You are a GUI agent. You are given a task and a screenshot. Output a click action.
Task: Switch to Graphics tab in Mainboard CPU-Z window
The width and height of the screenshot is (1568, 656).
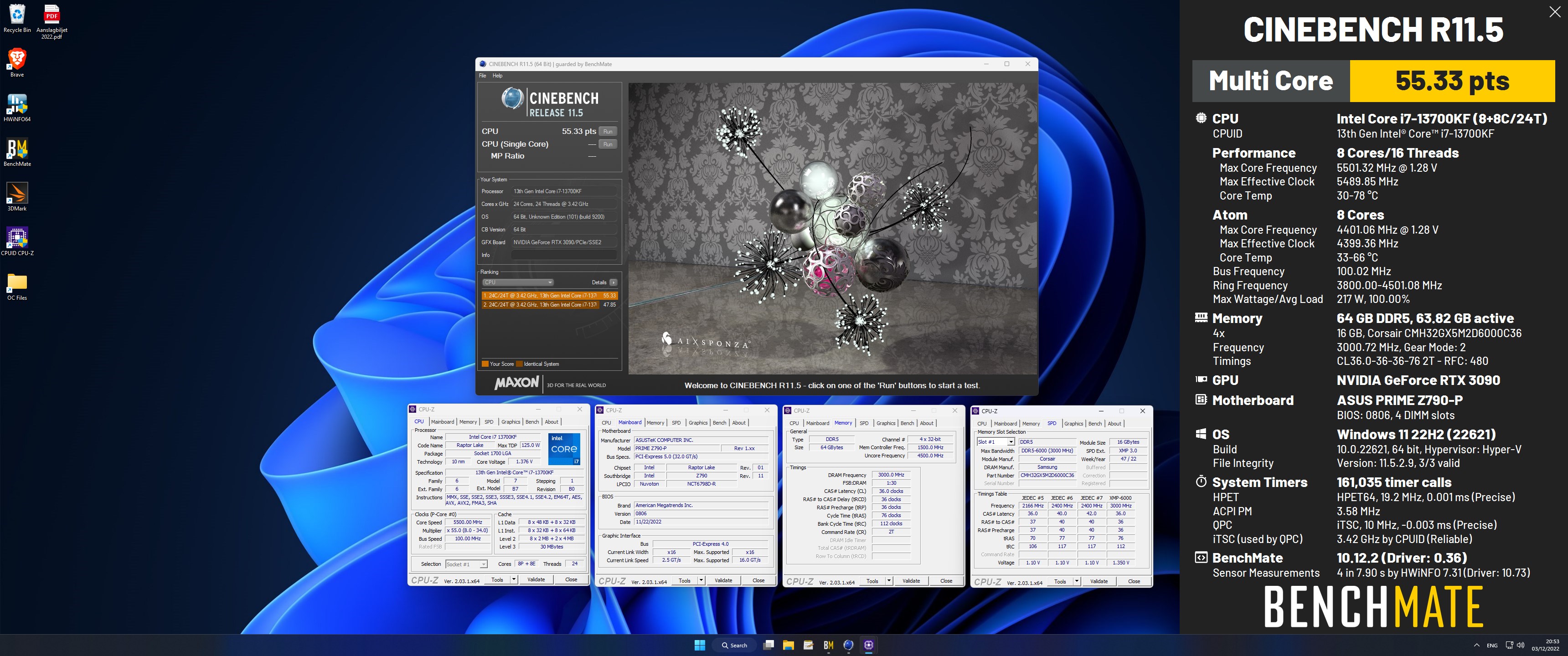(698, 423)
